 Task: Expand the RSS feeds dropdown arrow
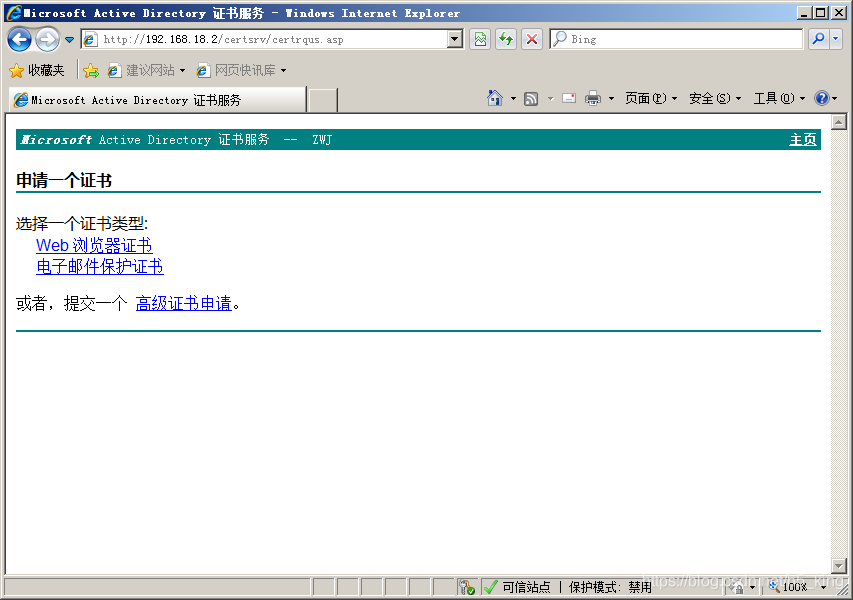[x=550, y=98]
